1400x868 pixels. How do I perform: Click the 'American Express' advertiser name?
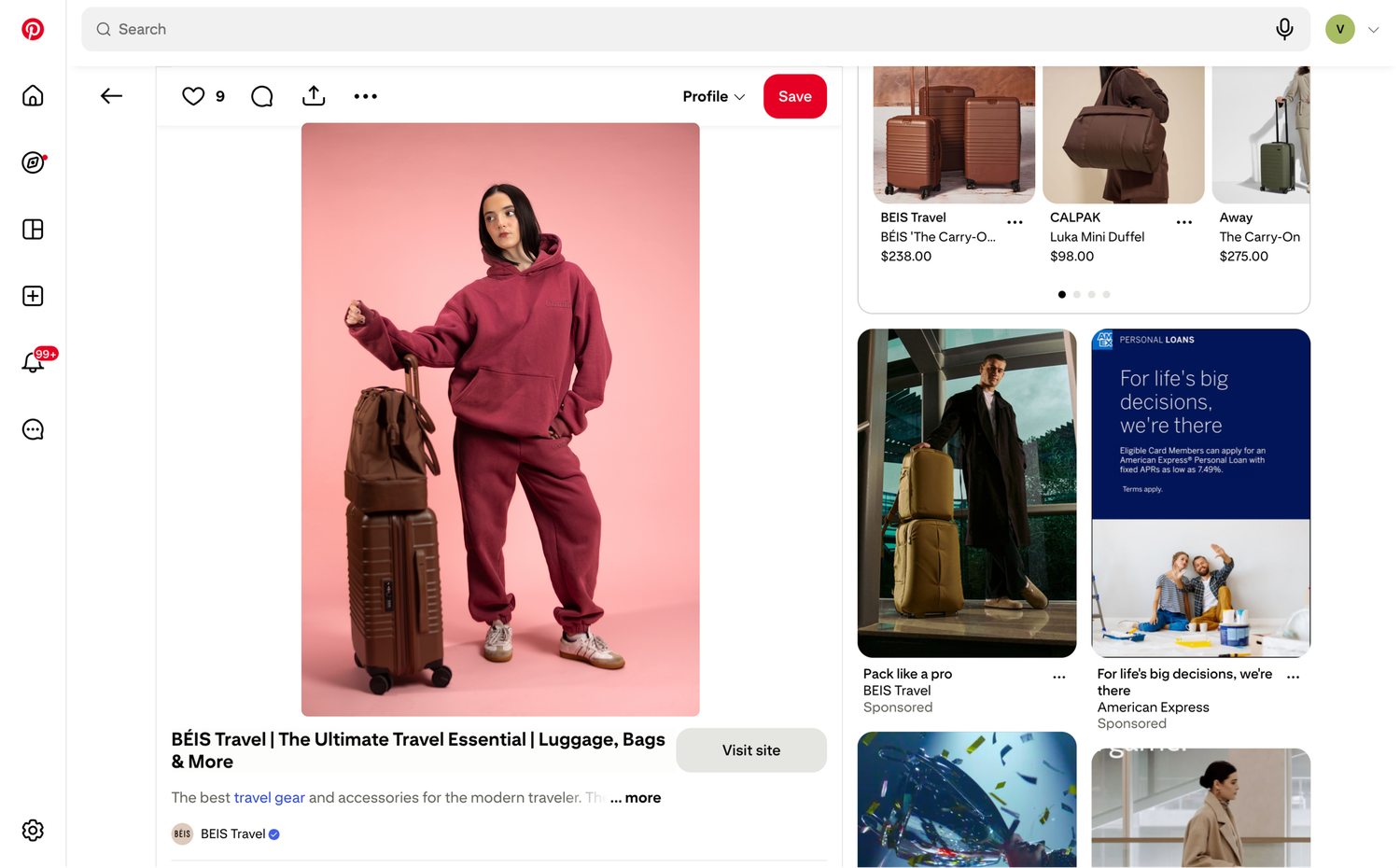click(x=1154, y=707)
